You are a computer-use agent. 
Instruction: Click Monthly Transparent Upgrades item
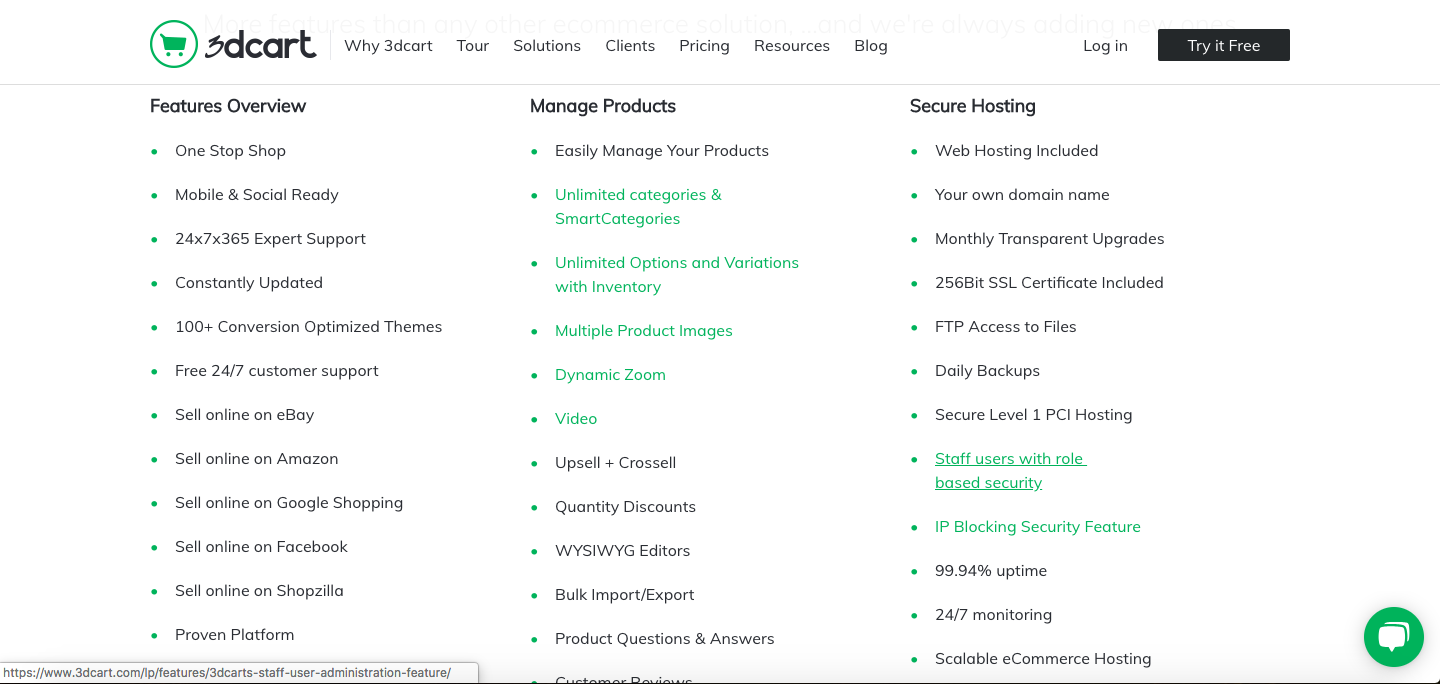click(1050, 239)
